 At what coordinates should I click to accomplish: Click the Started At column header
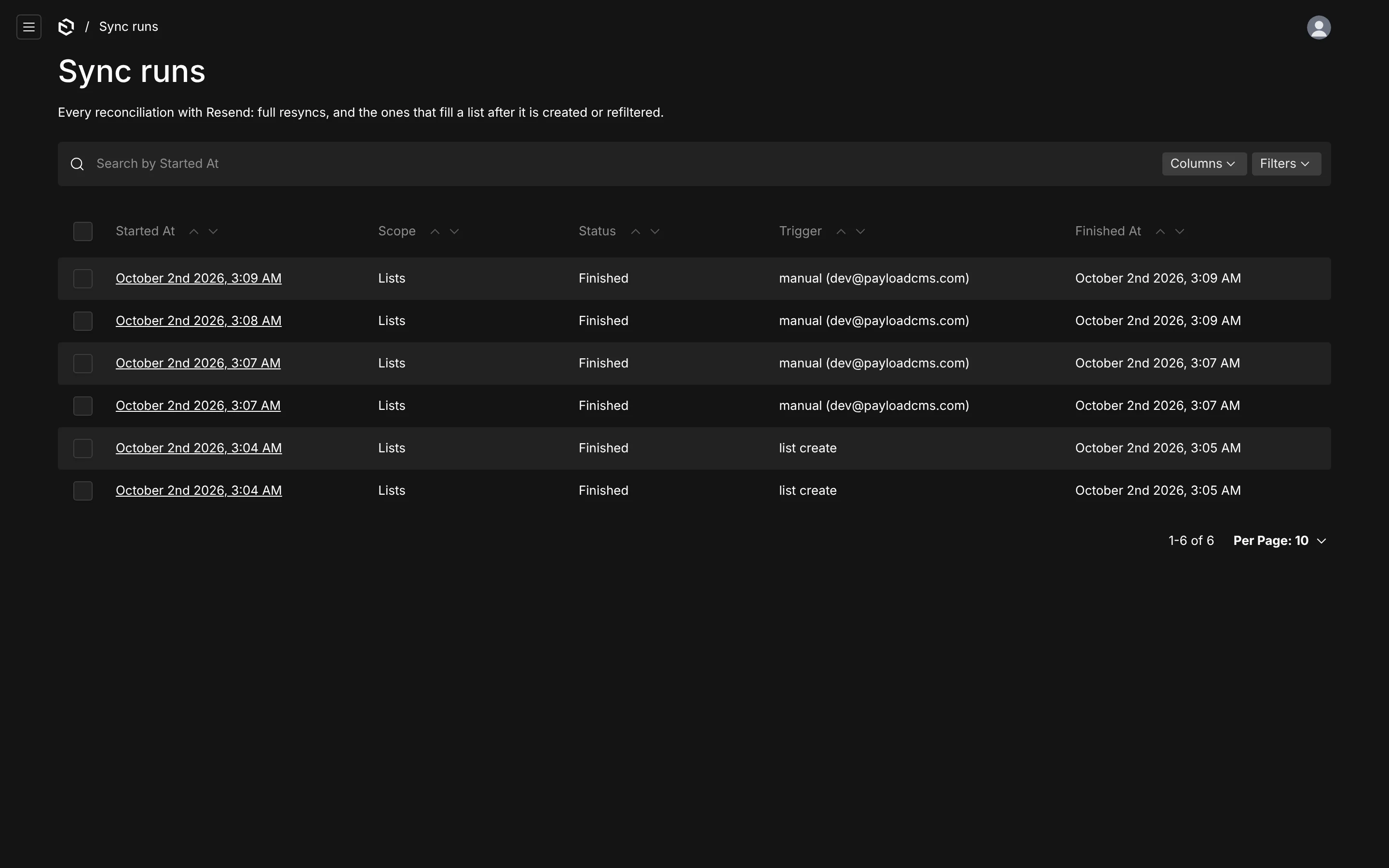click(145, 231)
